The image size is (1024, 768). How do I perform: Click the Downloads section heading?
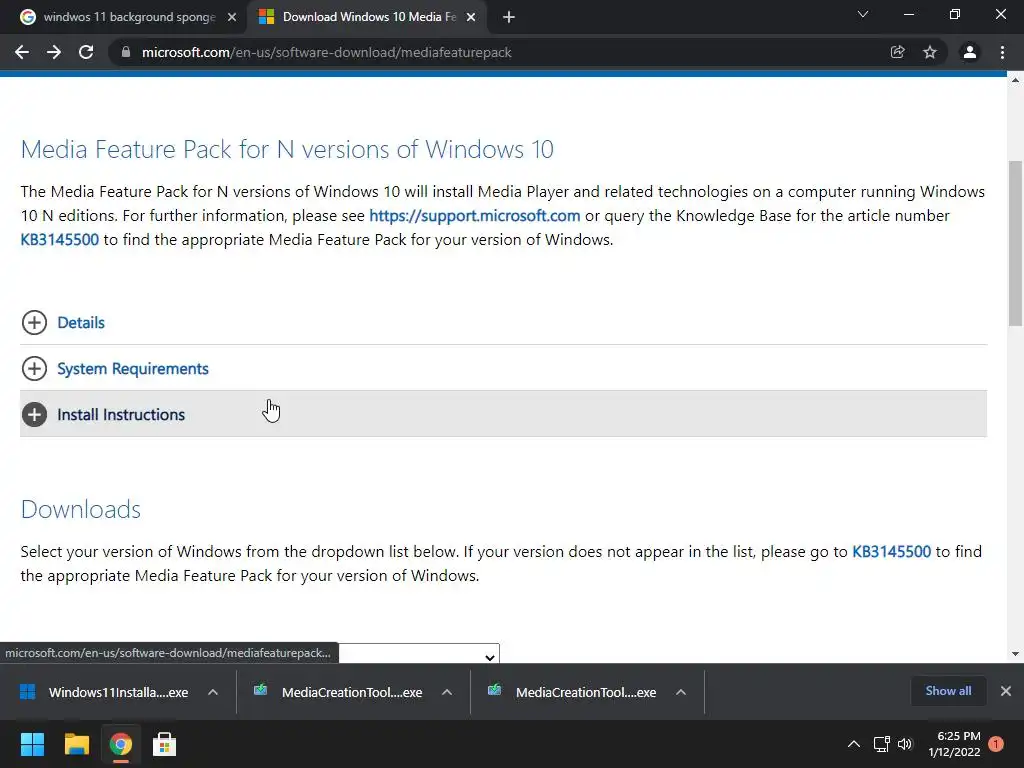[x=80, y=509]
